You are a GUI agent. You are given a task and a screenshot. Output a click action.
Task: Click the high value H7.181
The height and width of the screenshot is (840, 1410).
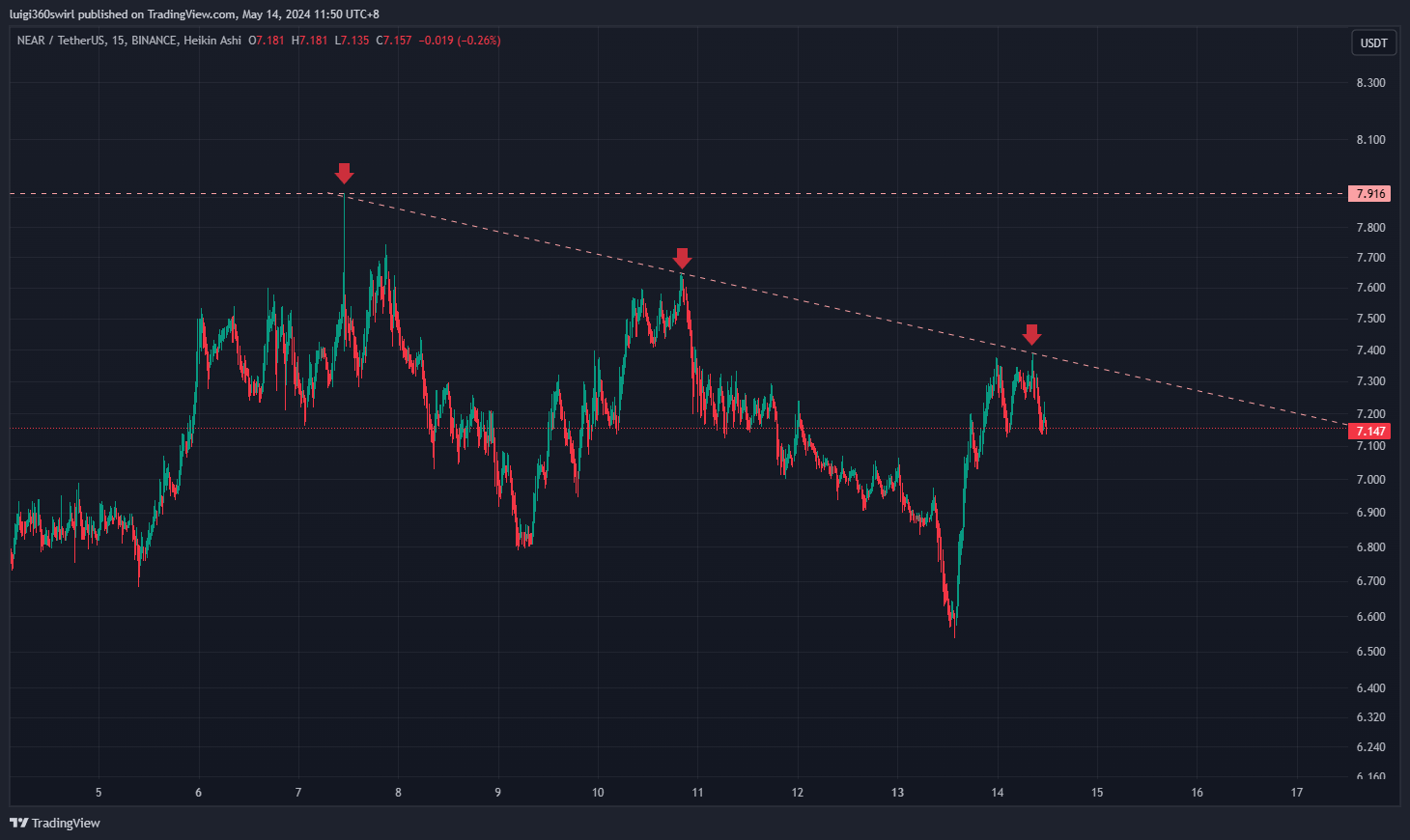pos(310,41)
